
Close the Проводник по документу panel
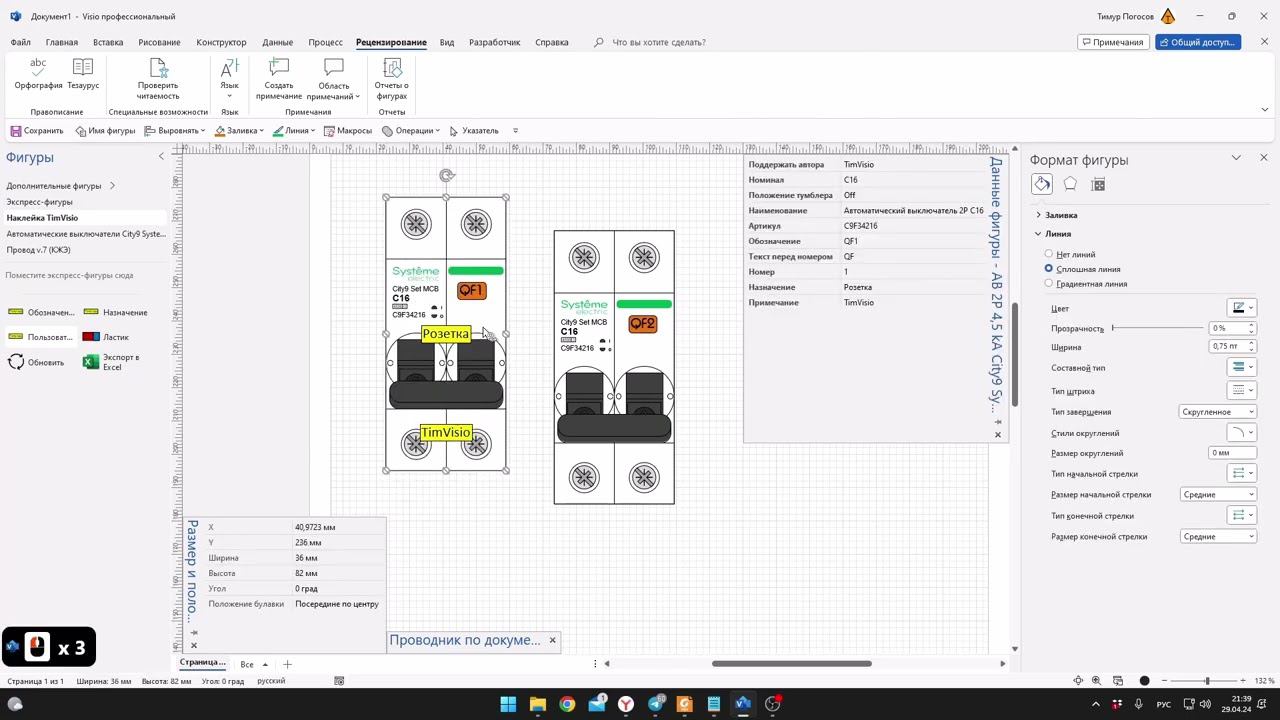click(x=552, y=640)
